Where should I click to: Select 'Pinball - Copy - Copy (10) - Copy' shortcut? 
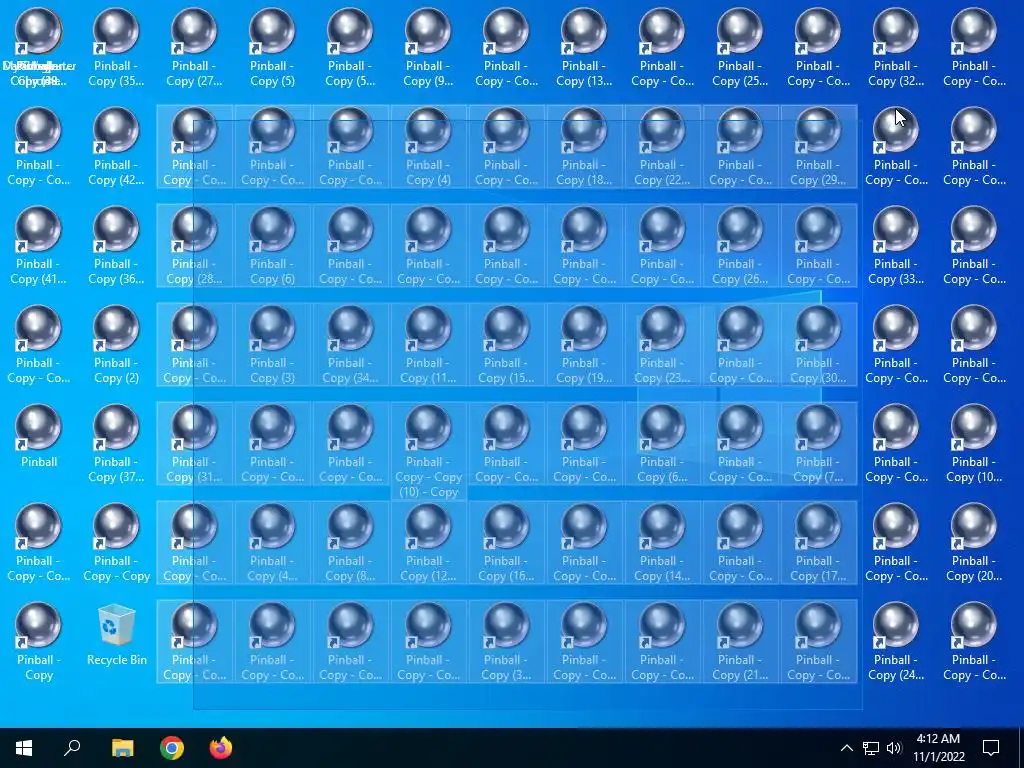coord(428,451)
